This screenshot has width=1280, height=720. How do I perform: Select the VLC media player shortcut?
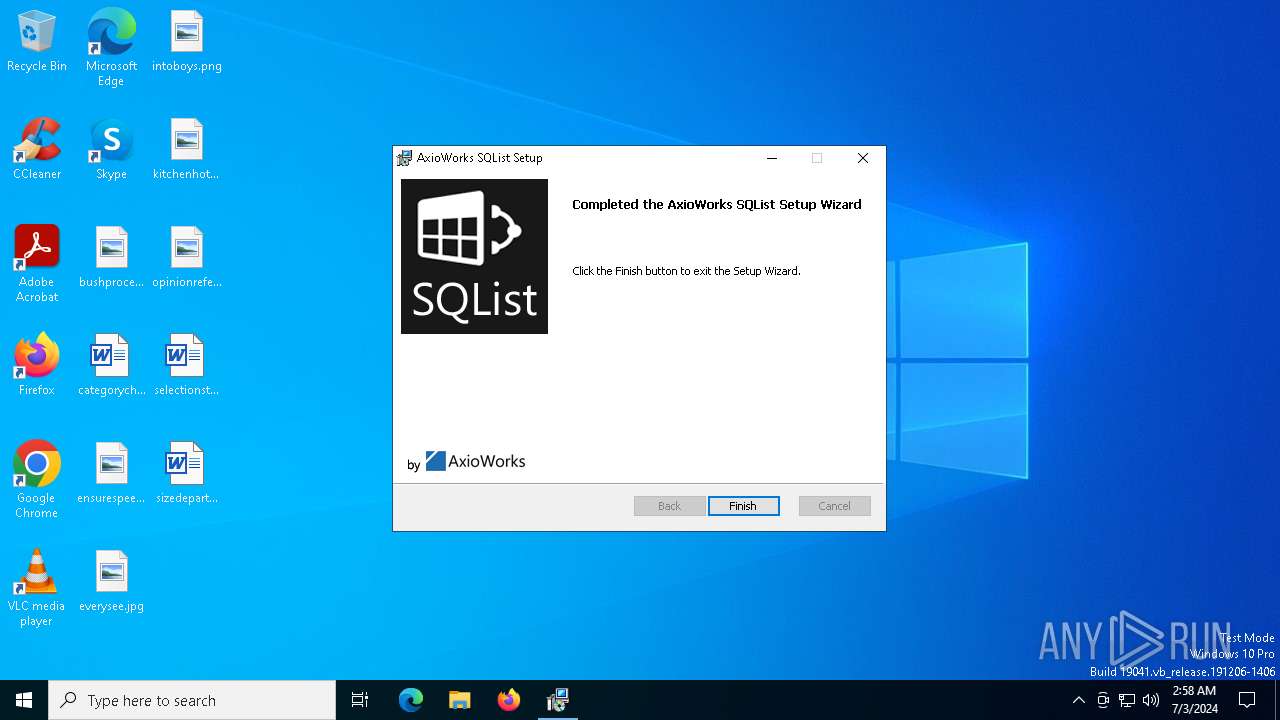point(37,588)
